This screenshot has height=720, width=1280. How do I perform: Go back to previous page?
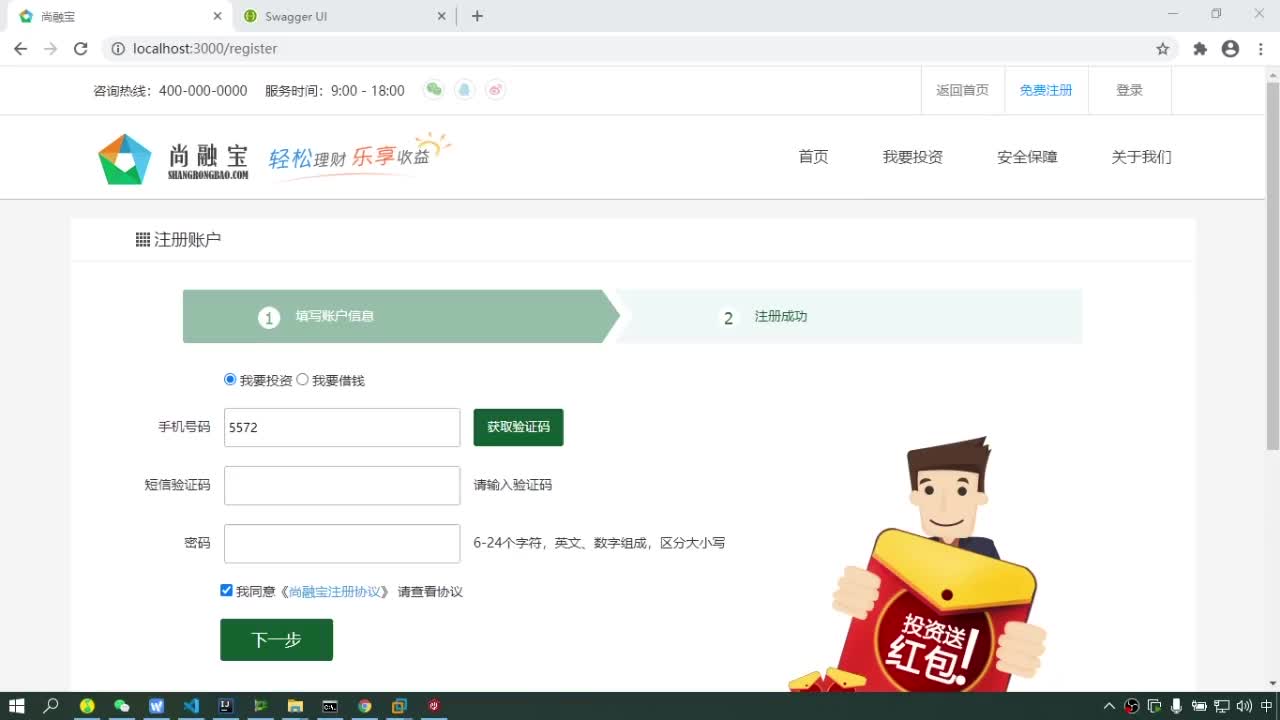click(20, 48)
